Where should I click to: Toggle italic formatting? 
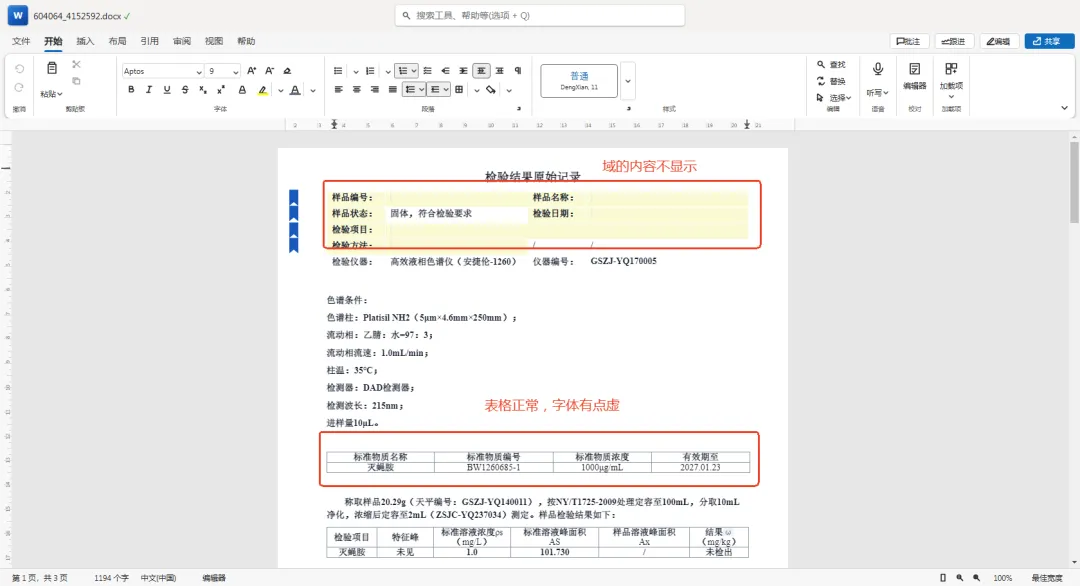coord(149,90)
